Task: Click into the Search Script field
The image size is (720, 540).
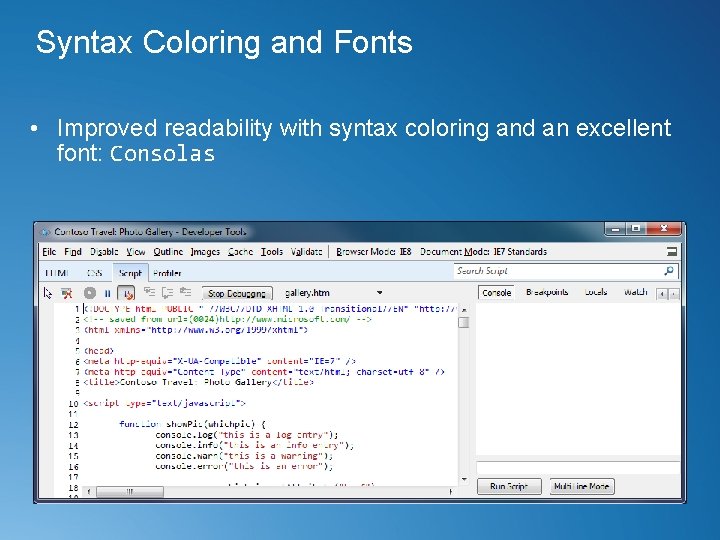Action: coord(558,271)
